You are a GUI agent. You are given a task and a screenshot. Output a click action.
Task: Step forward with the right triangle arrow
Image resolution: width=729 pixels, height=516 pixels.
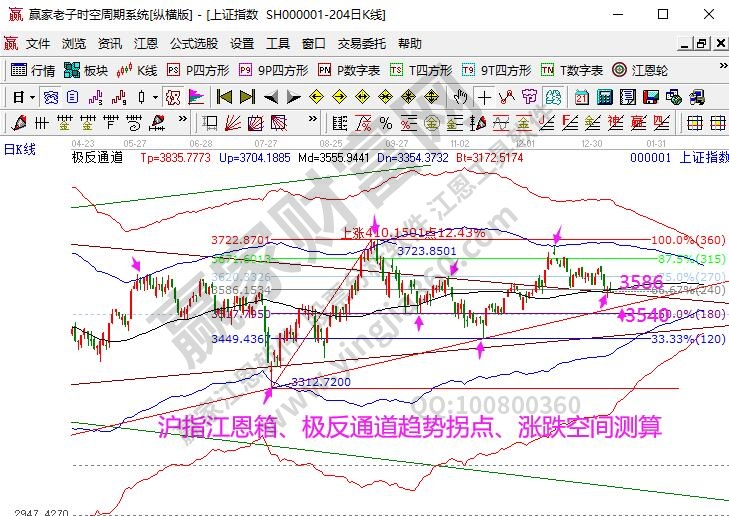click(293, 98)
